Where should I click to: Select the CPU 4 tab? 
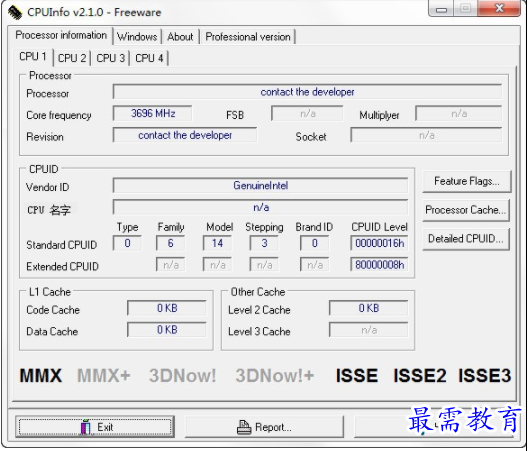(149, 58)
